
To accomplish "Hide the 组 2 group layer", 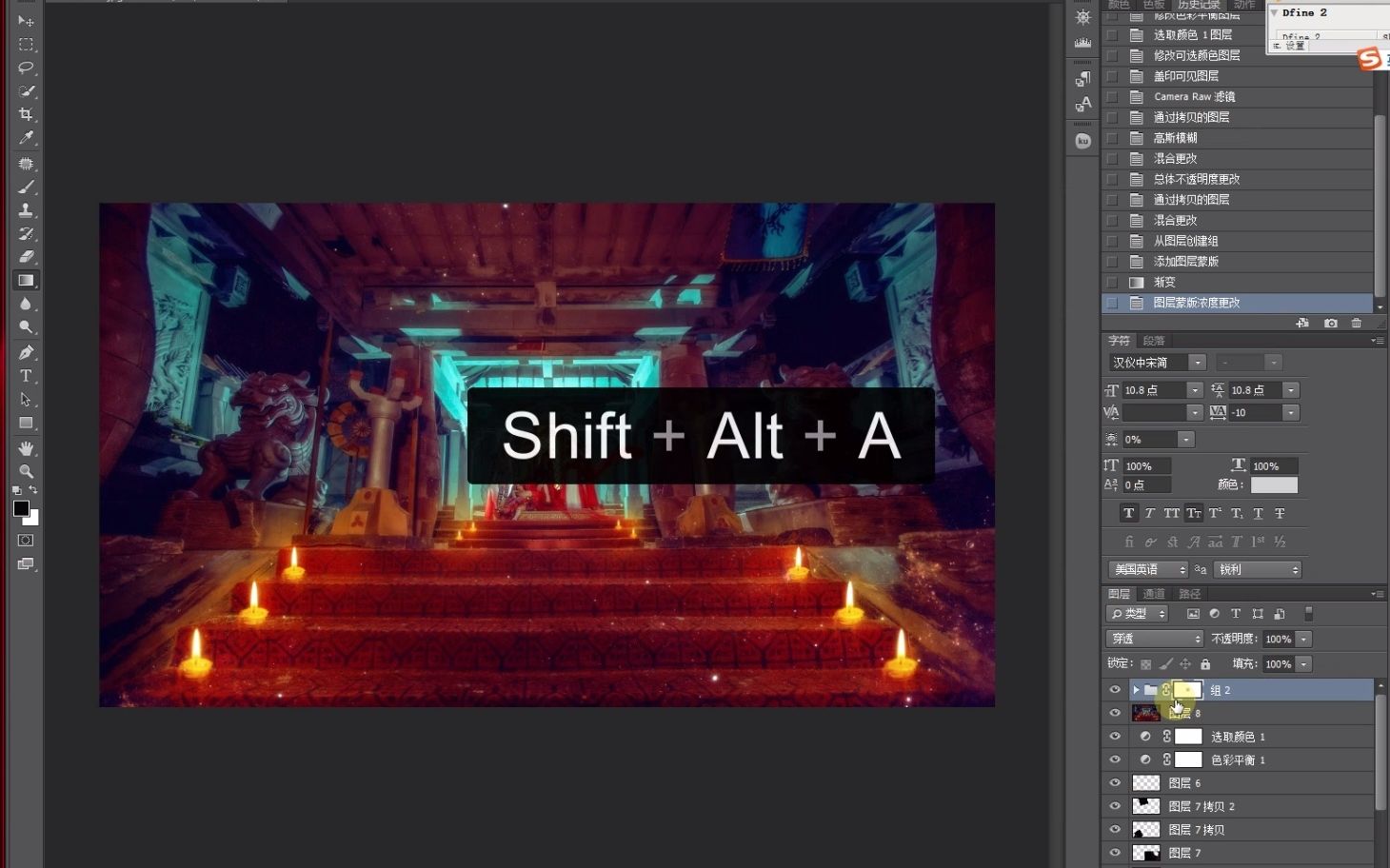I will click(x=1115, y=690).
